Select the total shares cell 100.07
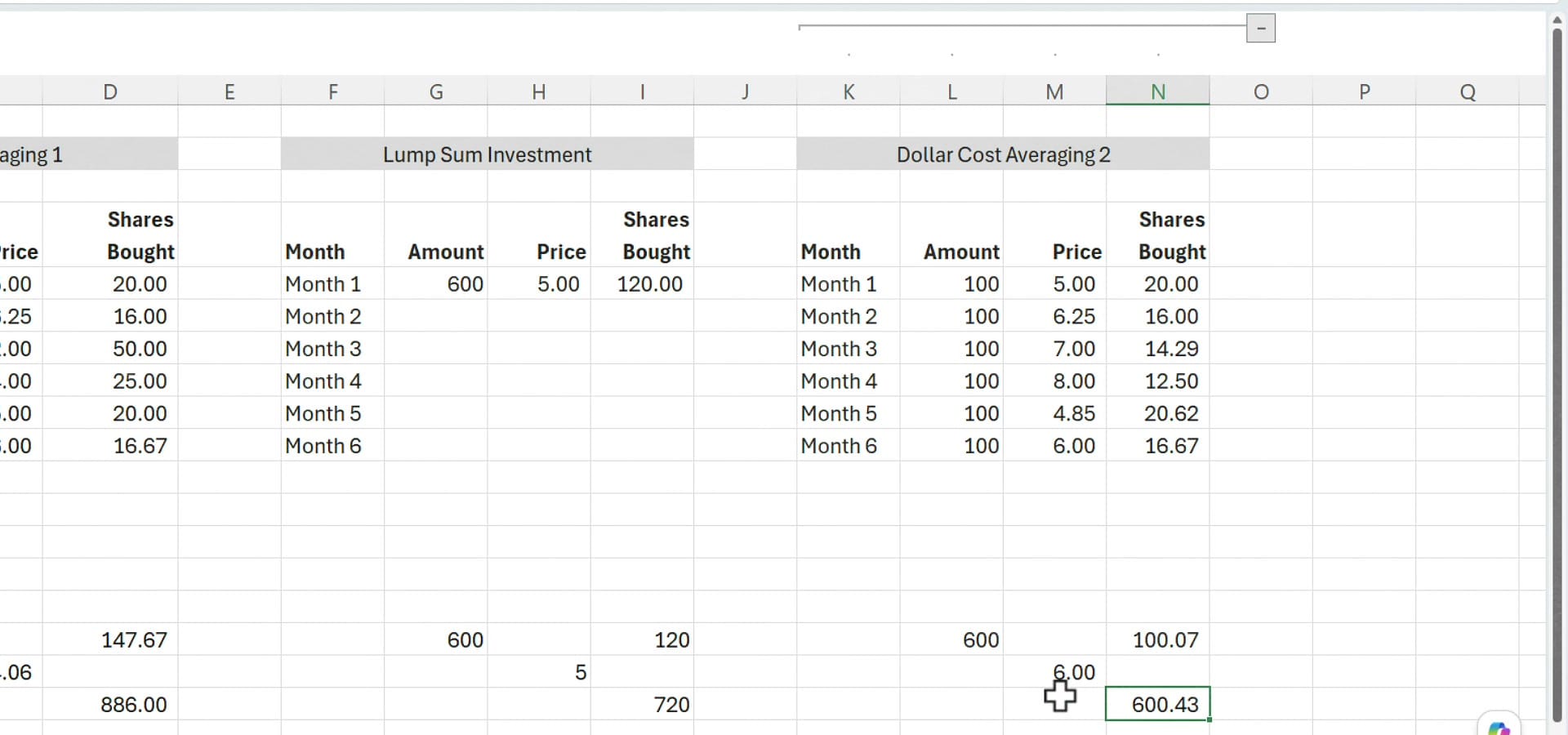 [x=1158, y=639]
